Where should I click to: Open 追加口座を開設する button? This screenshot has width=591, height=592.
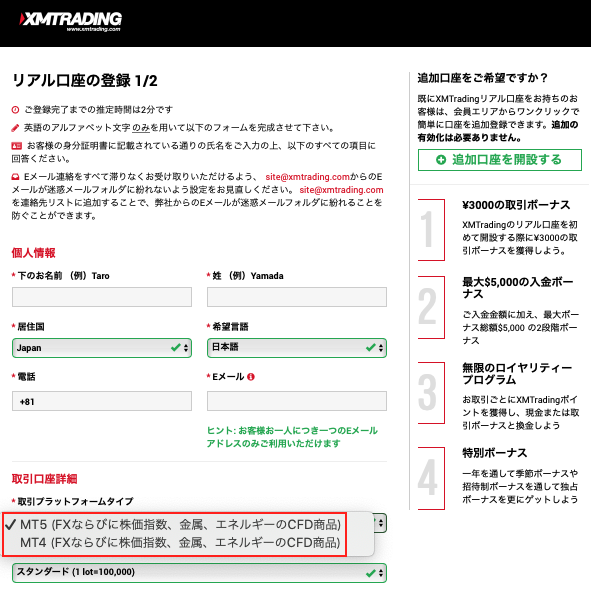(500, 160)
